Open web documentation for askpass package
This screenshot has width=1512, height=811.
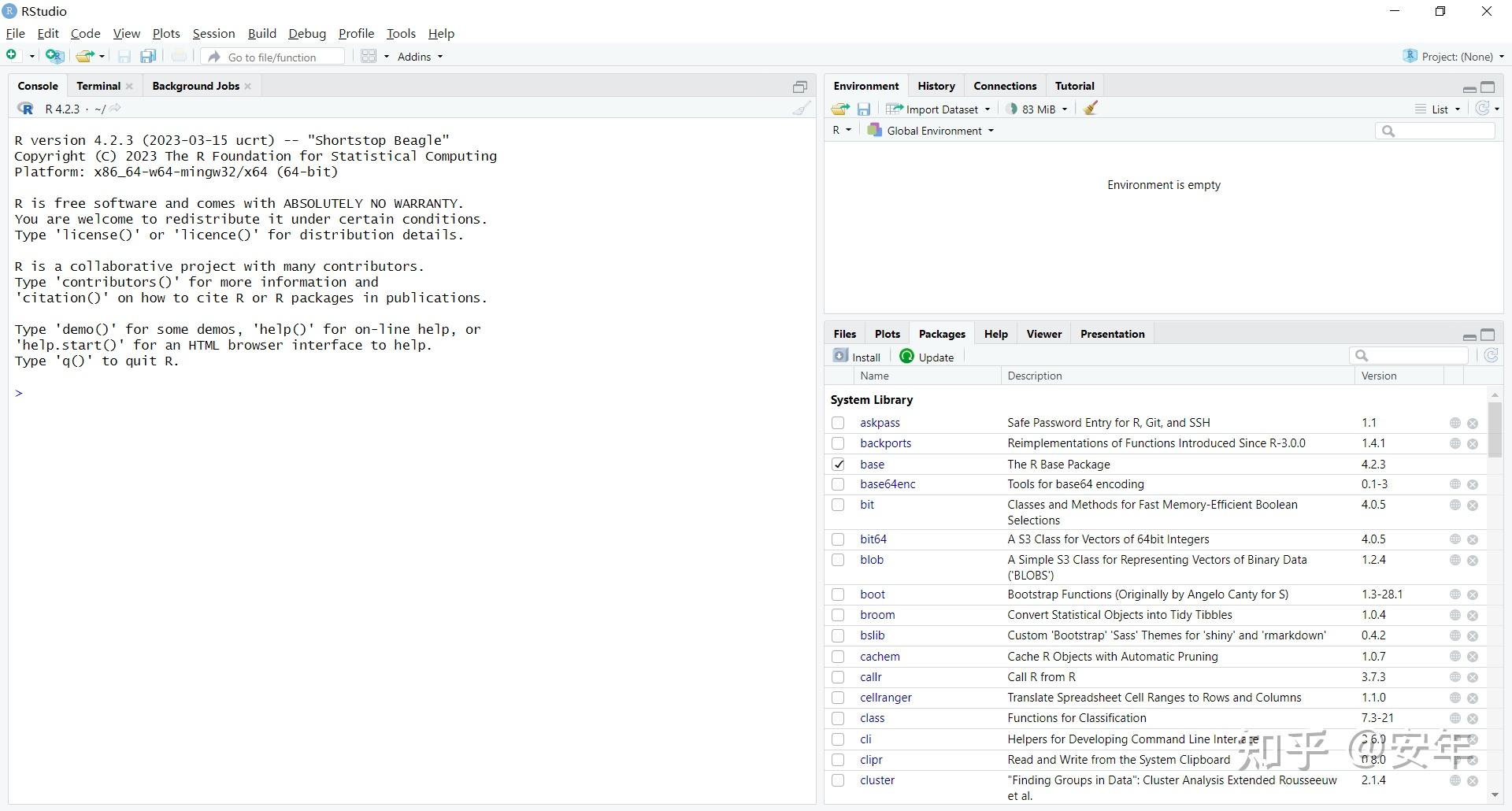pos(1455,423)
